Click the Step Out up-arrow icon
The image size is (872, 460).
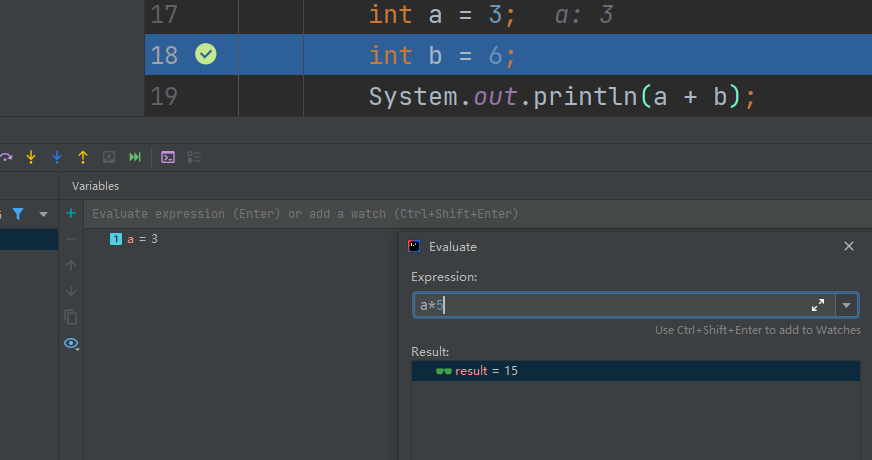[83, 157]
